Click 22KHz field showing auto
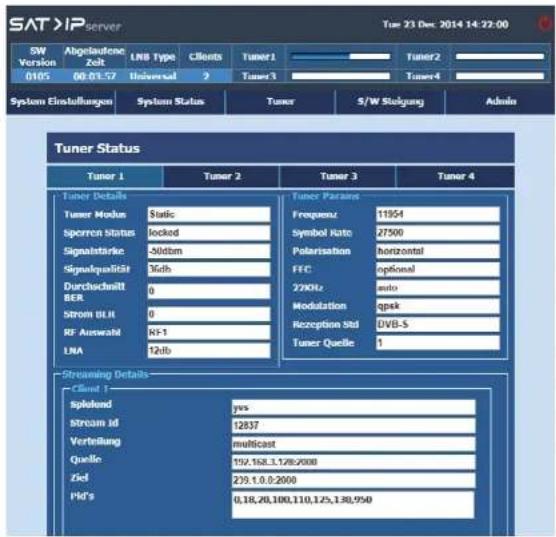556x537 pixels. click(x=438, y=288)
